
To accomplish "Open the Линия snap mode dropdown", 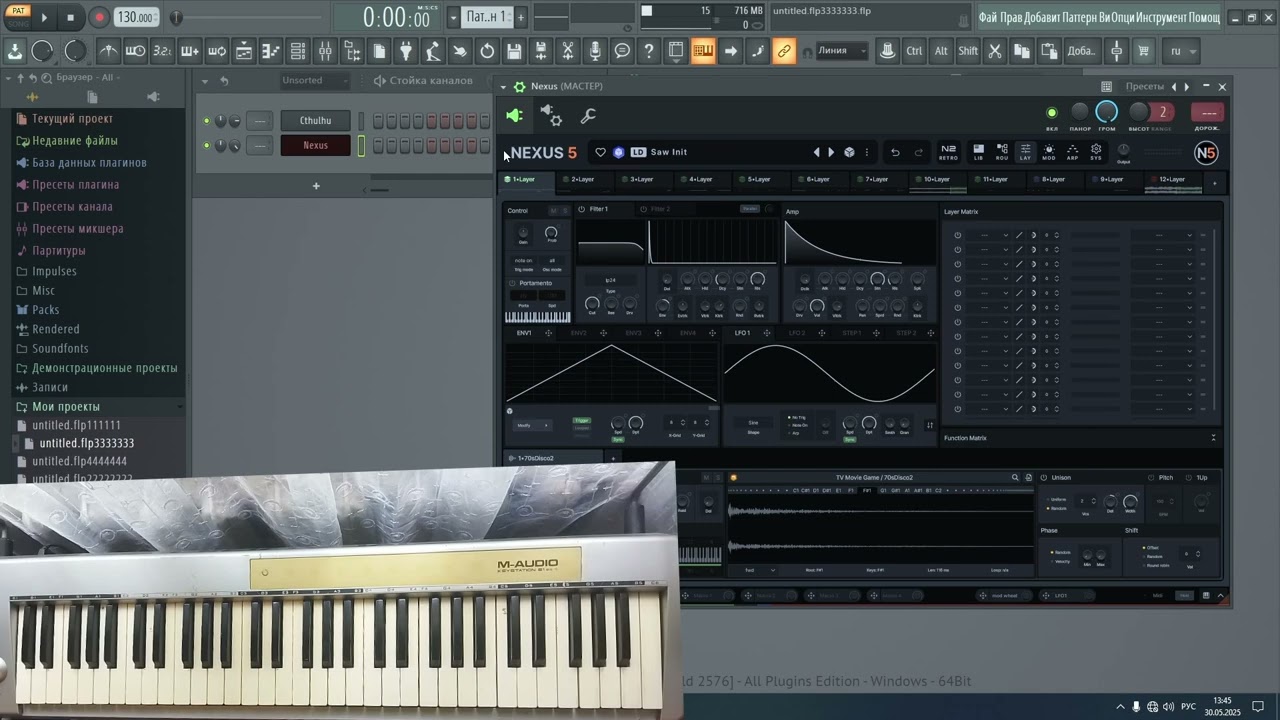I will pos(841,51).
